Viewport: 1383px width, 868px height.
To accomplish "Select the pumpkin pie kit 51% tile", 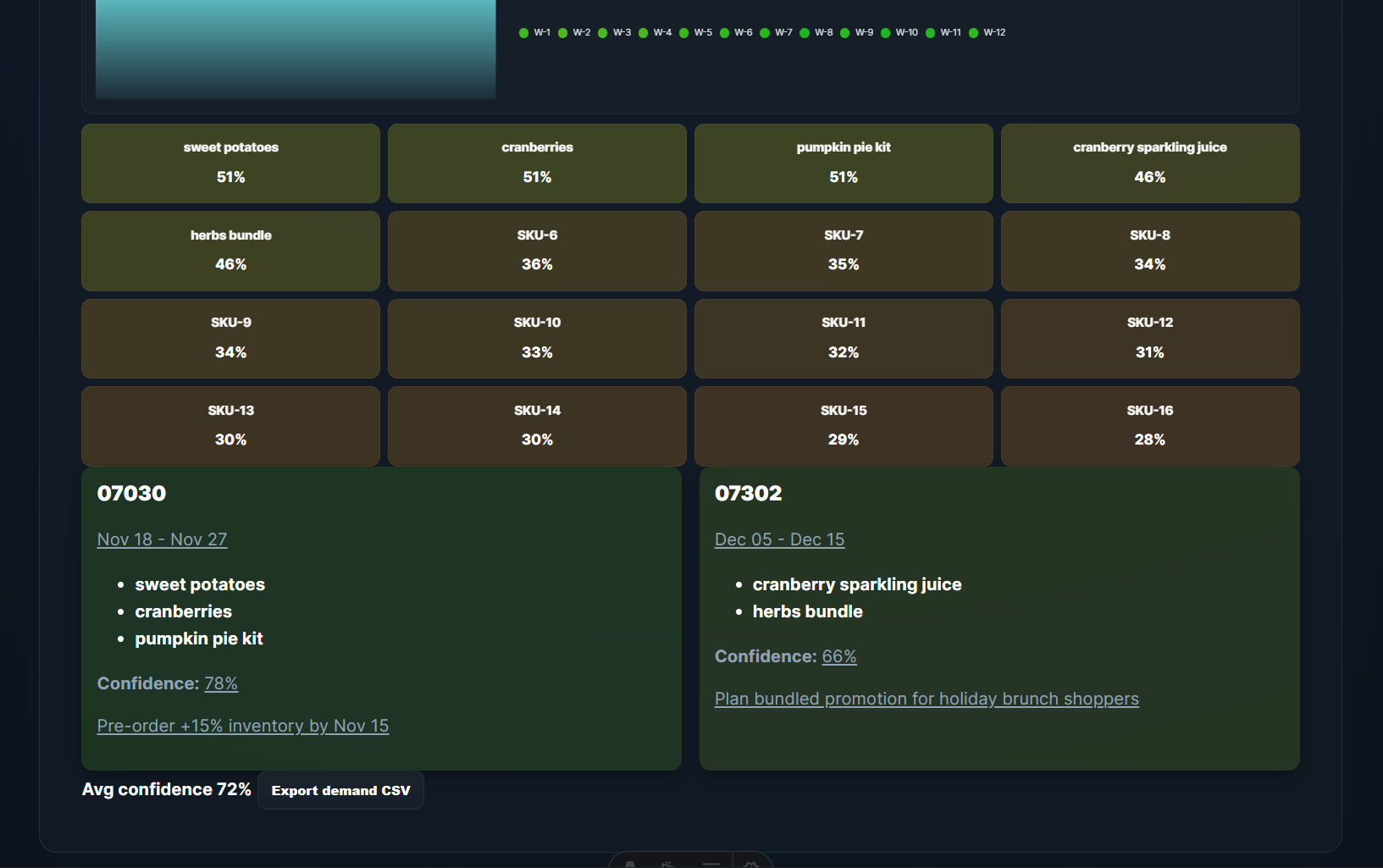I will tap(844, 163).
